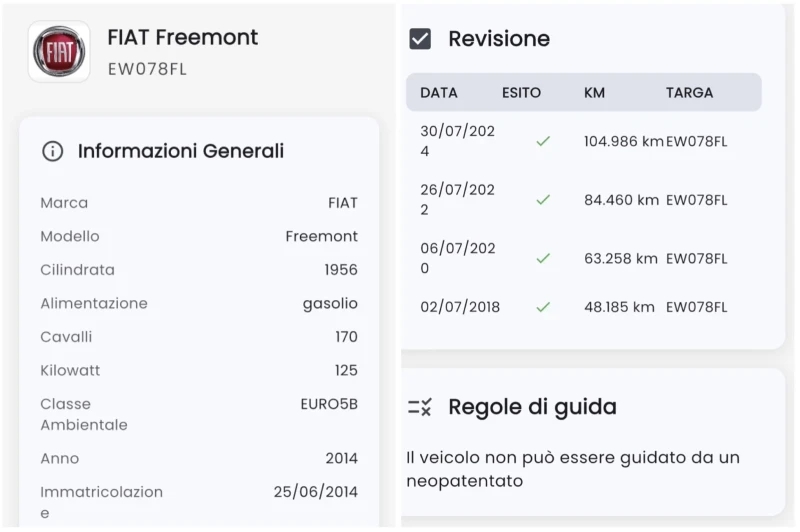
Task: Click the Marca label
Action: click(x=64, y=203)
